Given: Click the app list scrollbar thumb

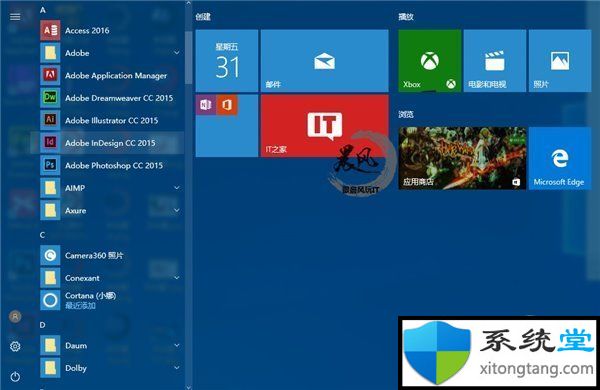Looking at the screenshot, I should (x=188, y=57).
